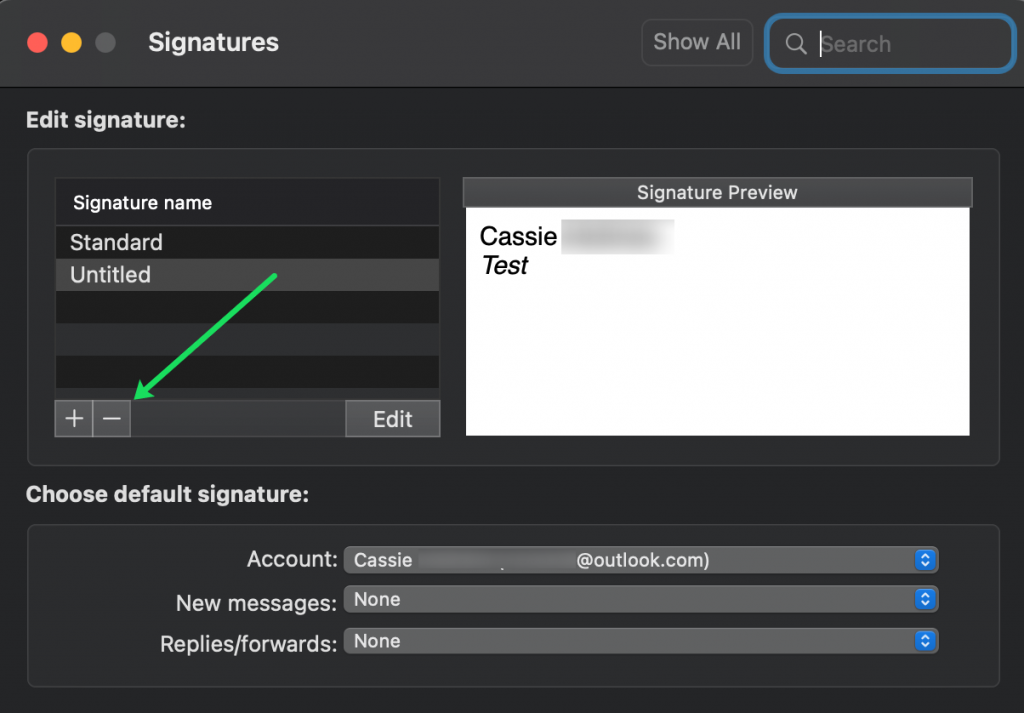Click the preview area showing Cassie's signature
1024x713 pixels.
point(716,320)
